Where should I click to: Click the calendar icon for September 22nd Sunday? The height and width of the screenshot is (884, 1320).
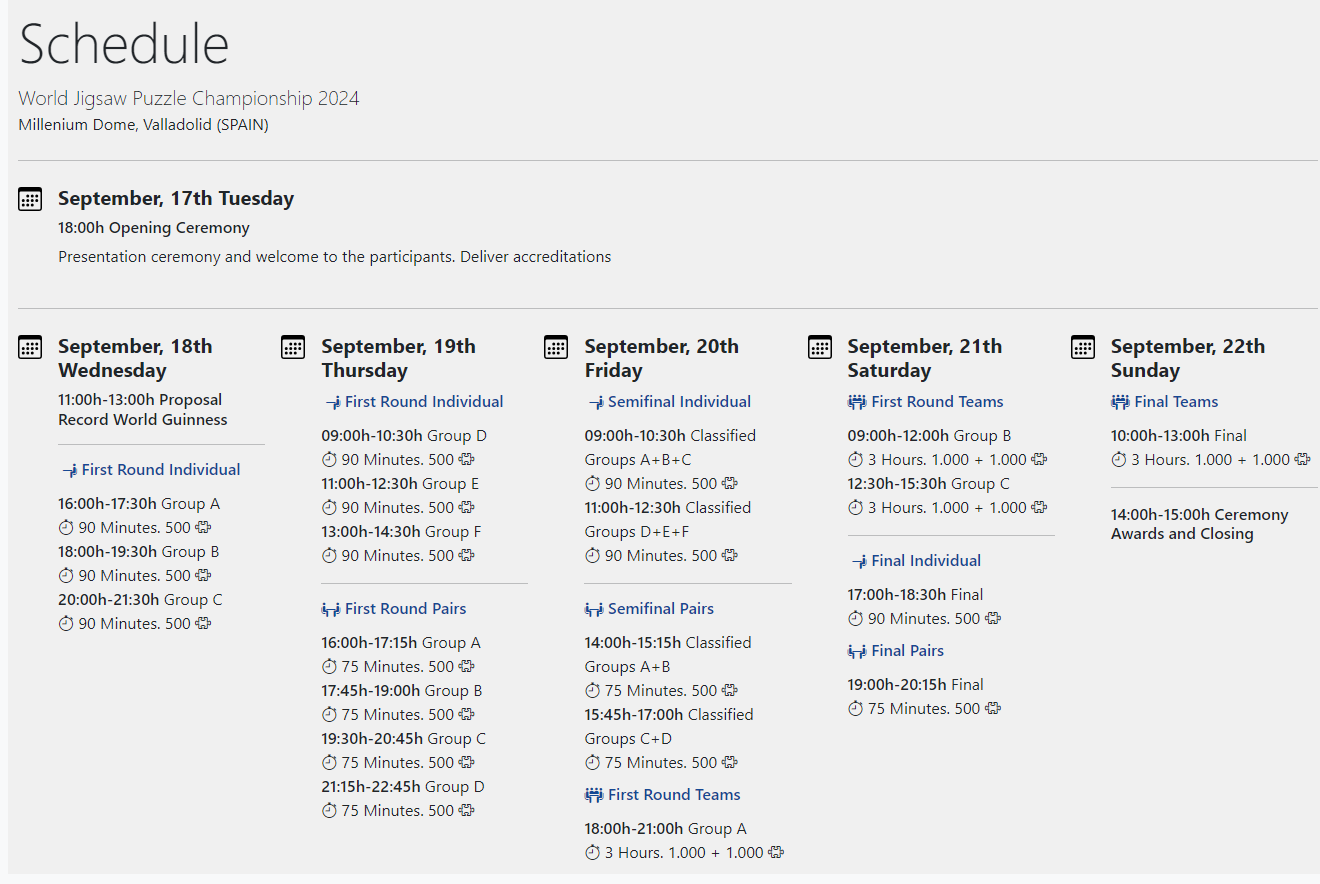point(1082,347)
